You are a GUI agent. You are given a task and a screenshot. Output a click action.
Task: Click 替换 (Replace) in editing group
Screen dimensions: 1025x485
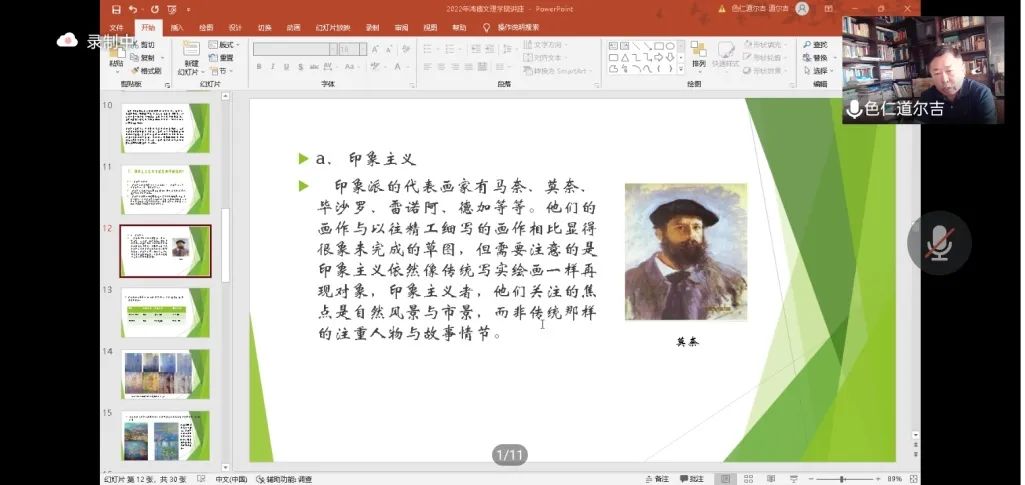pos(815,58)
